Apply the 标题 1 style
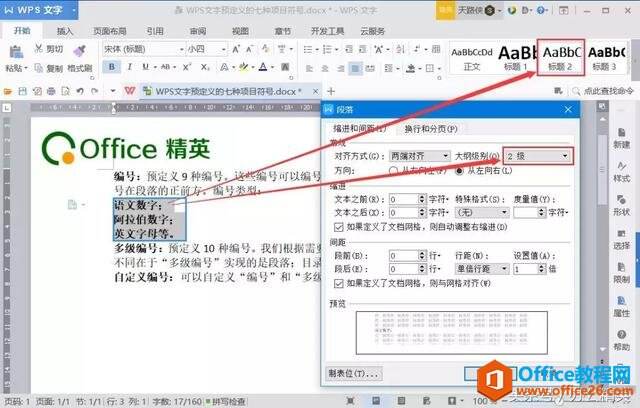Viewport: 640px width, 408px height. 516,59
